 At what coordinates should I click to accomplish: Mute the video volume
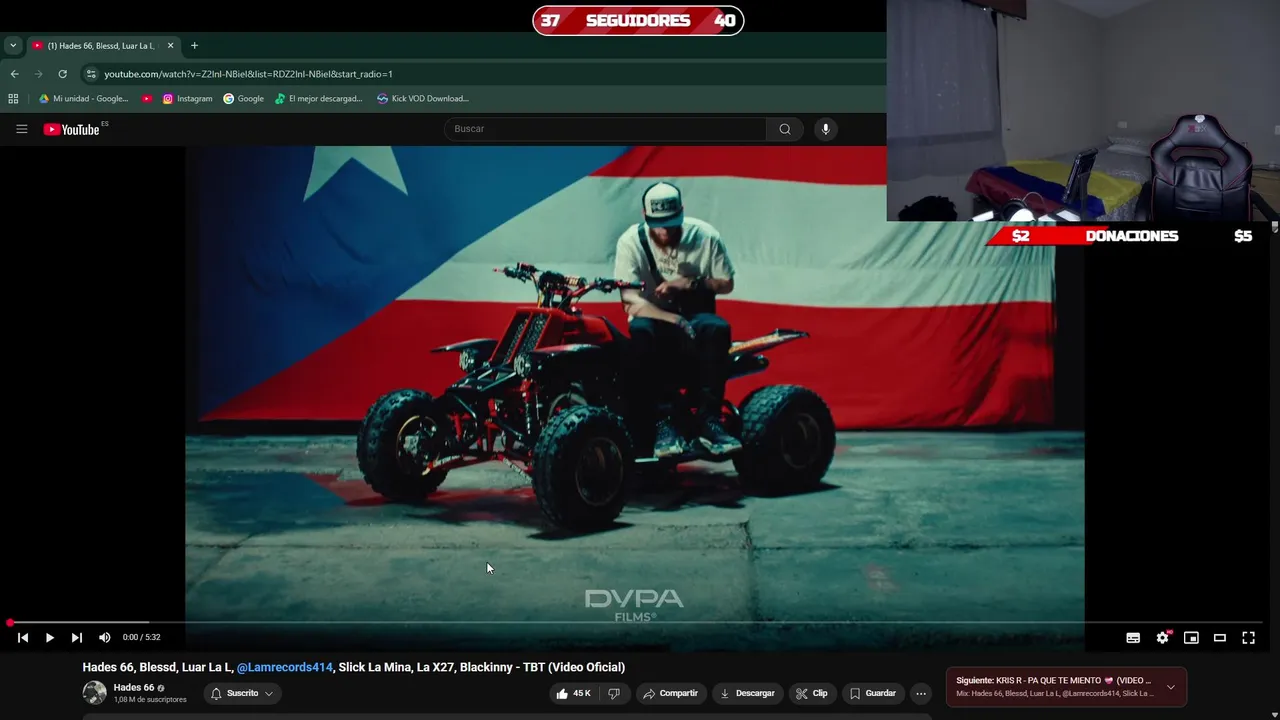click(105, 637)
